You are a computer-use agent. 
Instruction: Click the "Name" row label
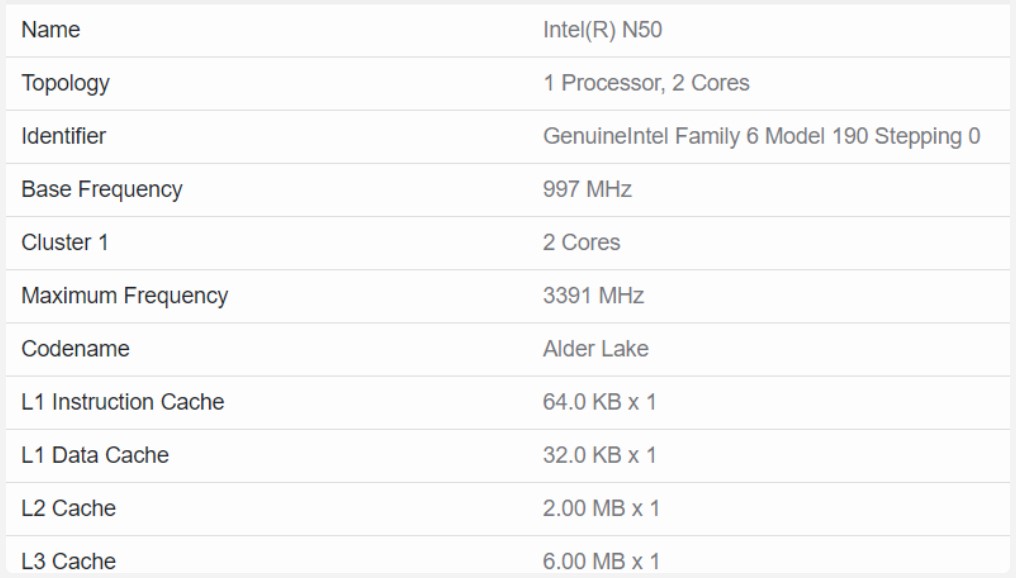click(51, 30)
